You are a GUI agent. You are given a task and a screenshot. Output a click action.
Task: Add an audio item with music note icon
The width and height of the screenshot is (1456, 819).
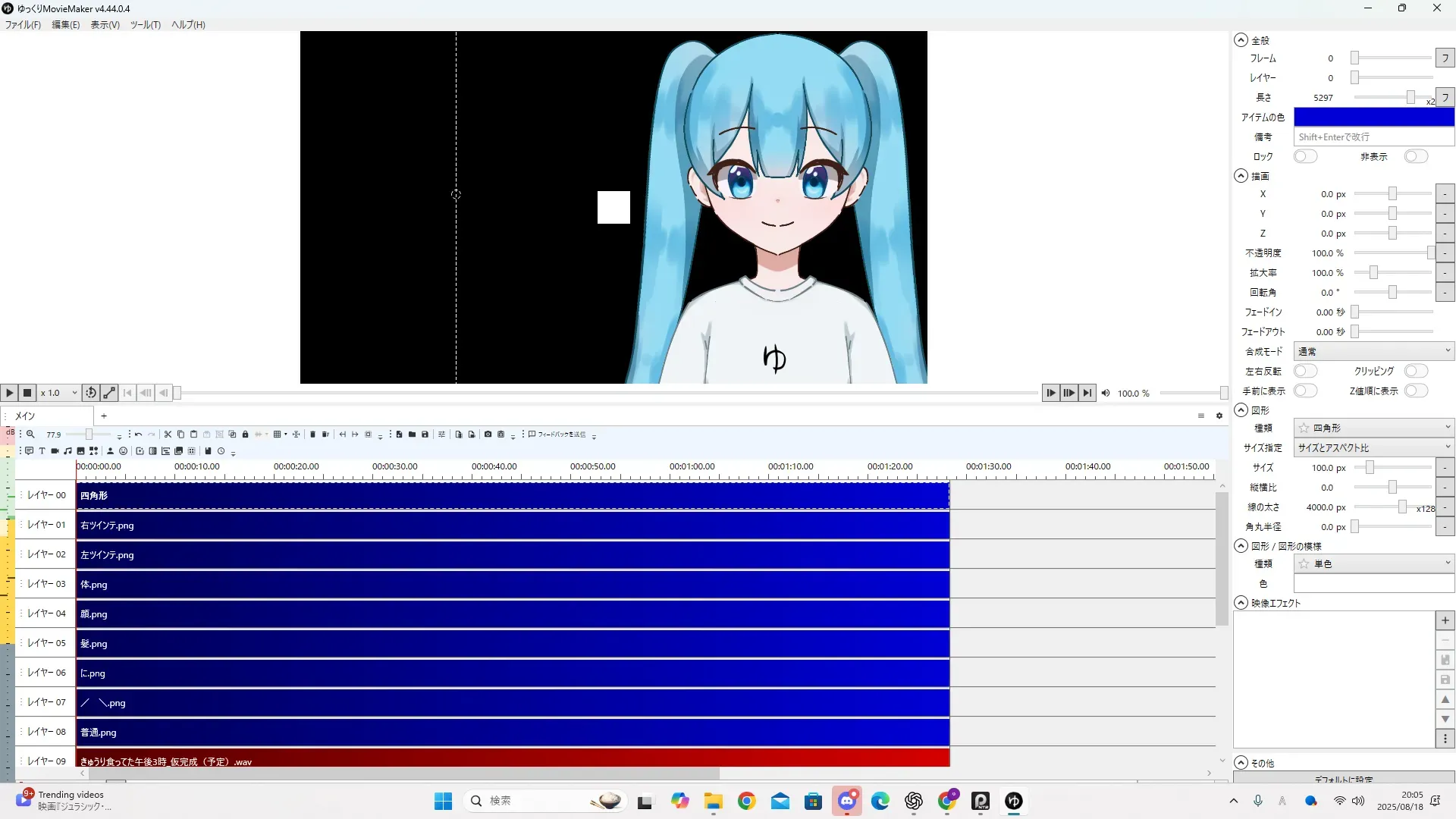point(67,451)
